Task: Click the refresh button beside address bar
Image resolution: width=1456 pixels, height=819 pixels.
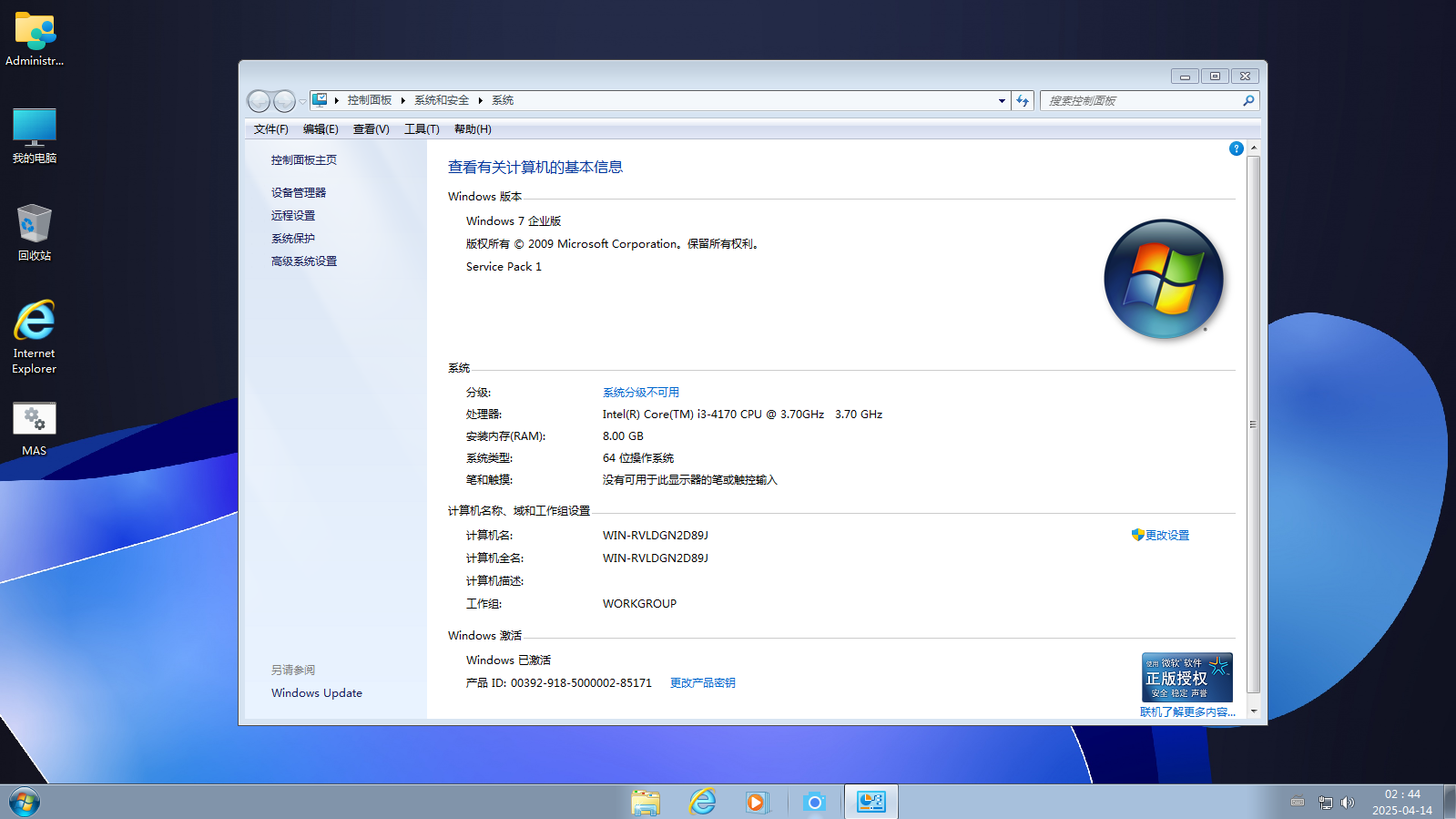Action: pyautogui.click(x=1023, y=101)
